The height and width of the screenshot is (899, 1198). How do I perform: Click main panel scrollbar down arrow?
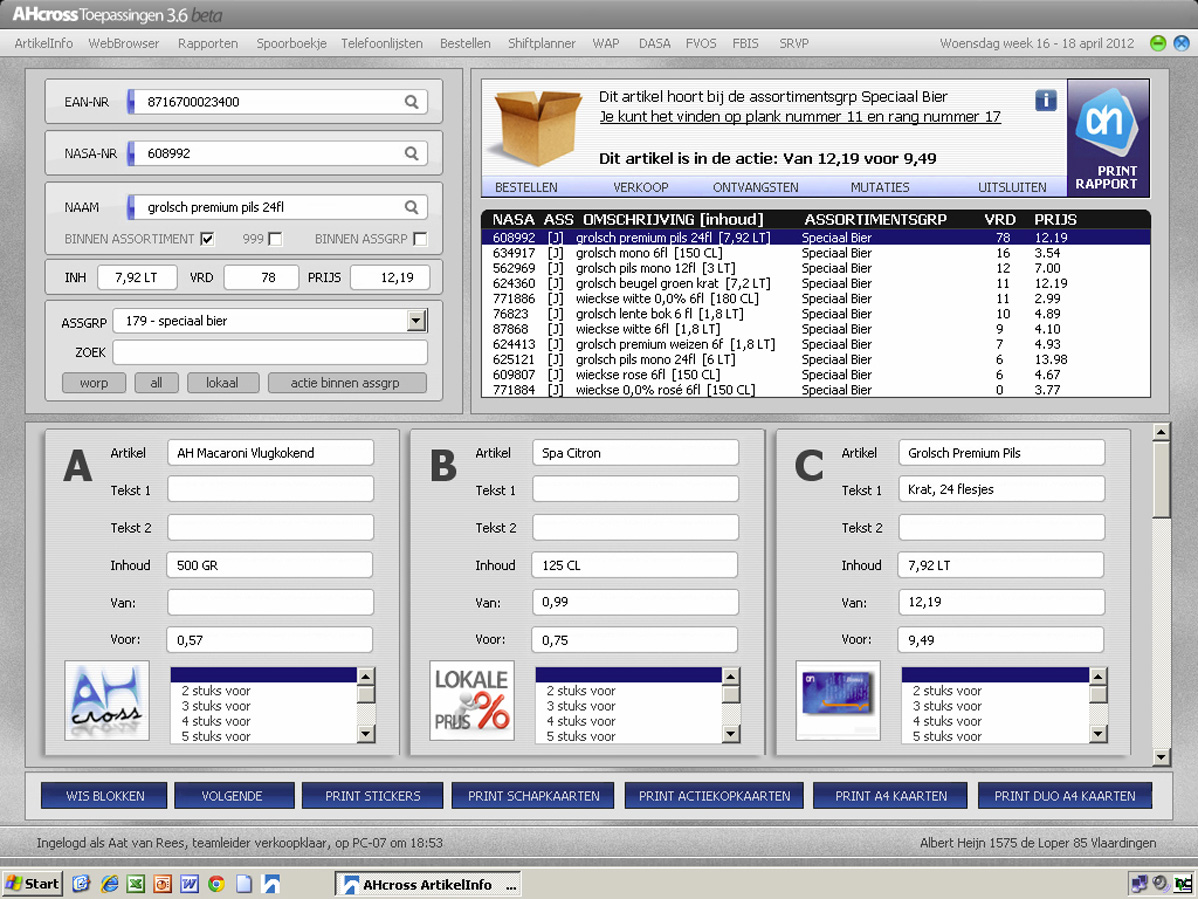pos(1161,757)
